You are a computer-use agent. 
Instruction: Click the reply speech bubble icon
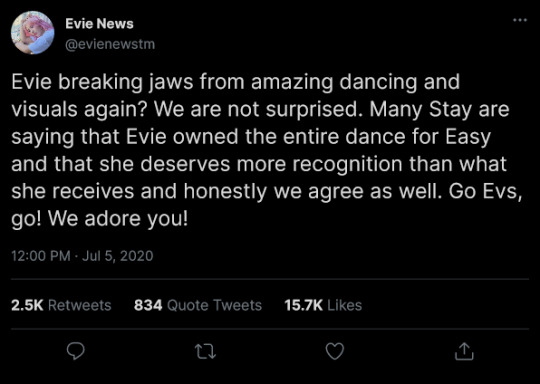coord(75,351)
